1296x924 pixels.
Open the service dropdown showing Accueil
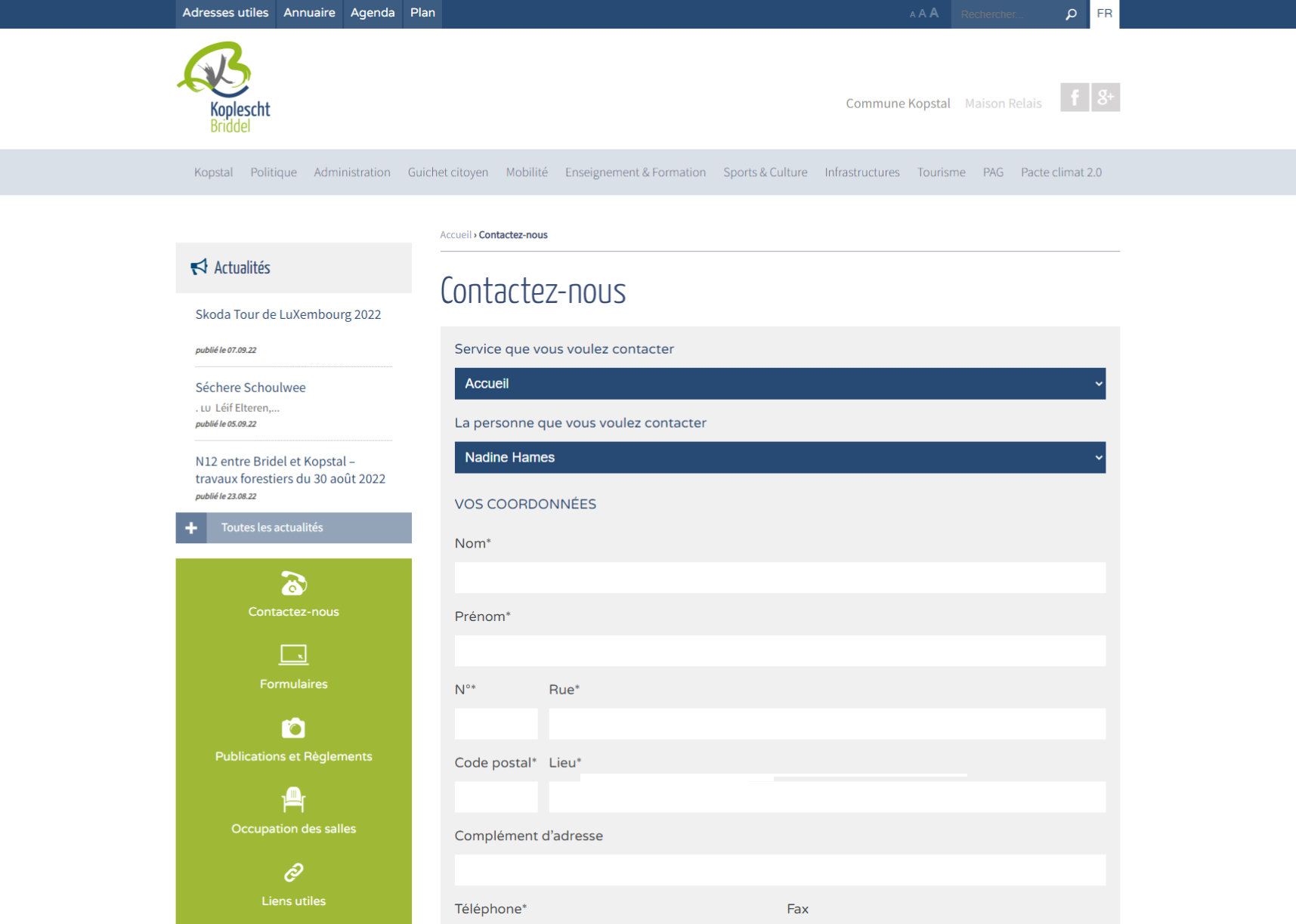point(779,384)
